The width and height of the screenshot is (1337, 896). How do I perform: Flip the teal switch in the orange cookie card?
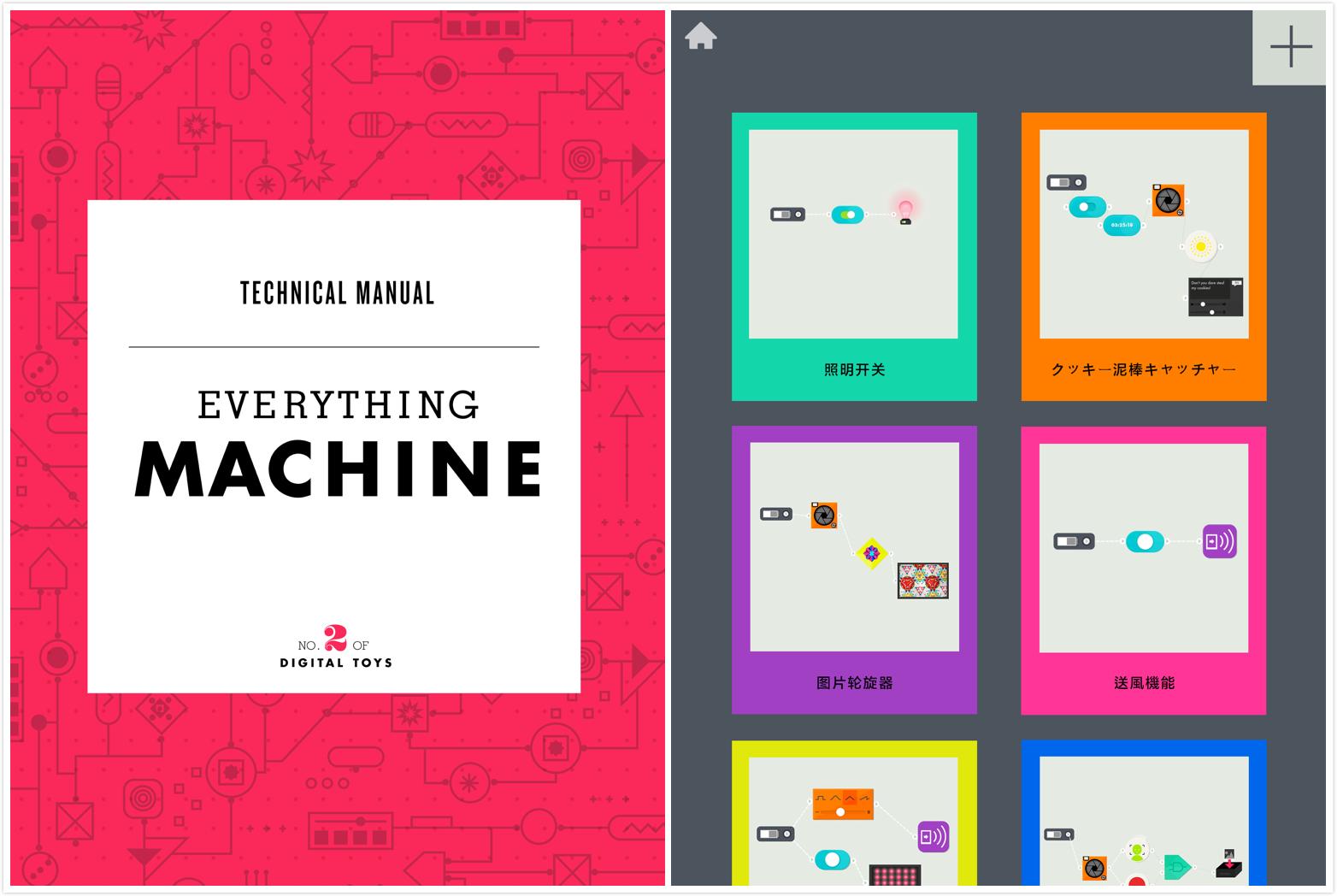(x=1087, y=206)
